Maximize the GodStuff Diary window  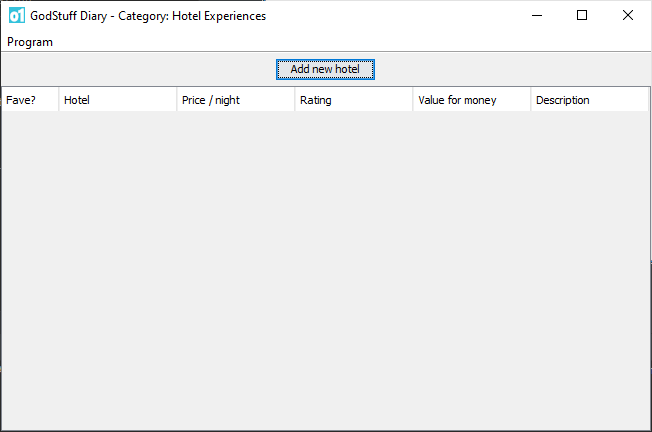[x=582, y=16]
